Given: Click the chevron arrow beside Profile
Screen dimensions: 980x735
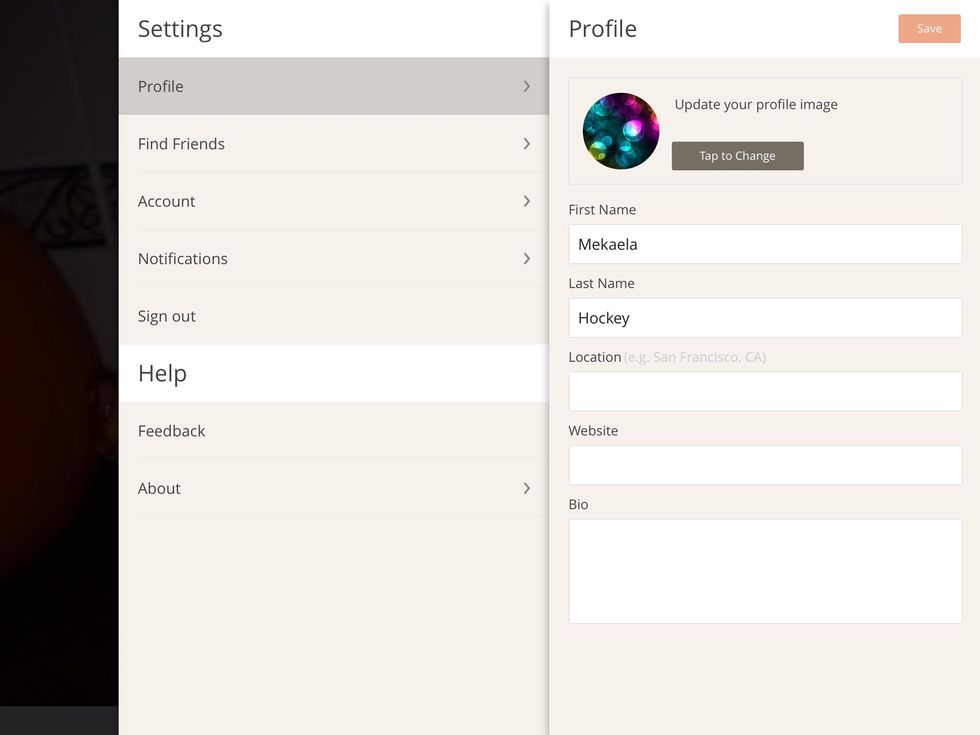Looking at the screenshot, I should 527,86.
